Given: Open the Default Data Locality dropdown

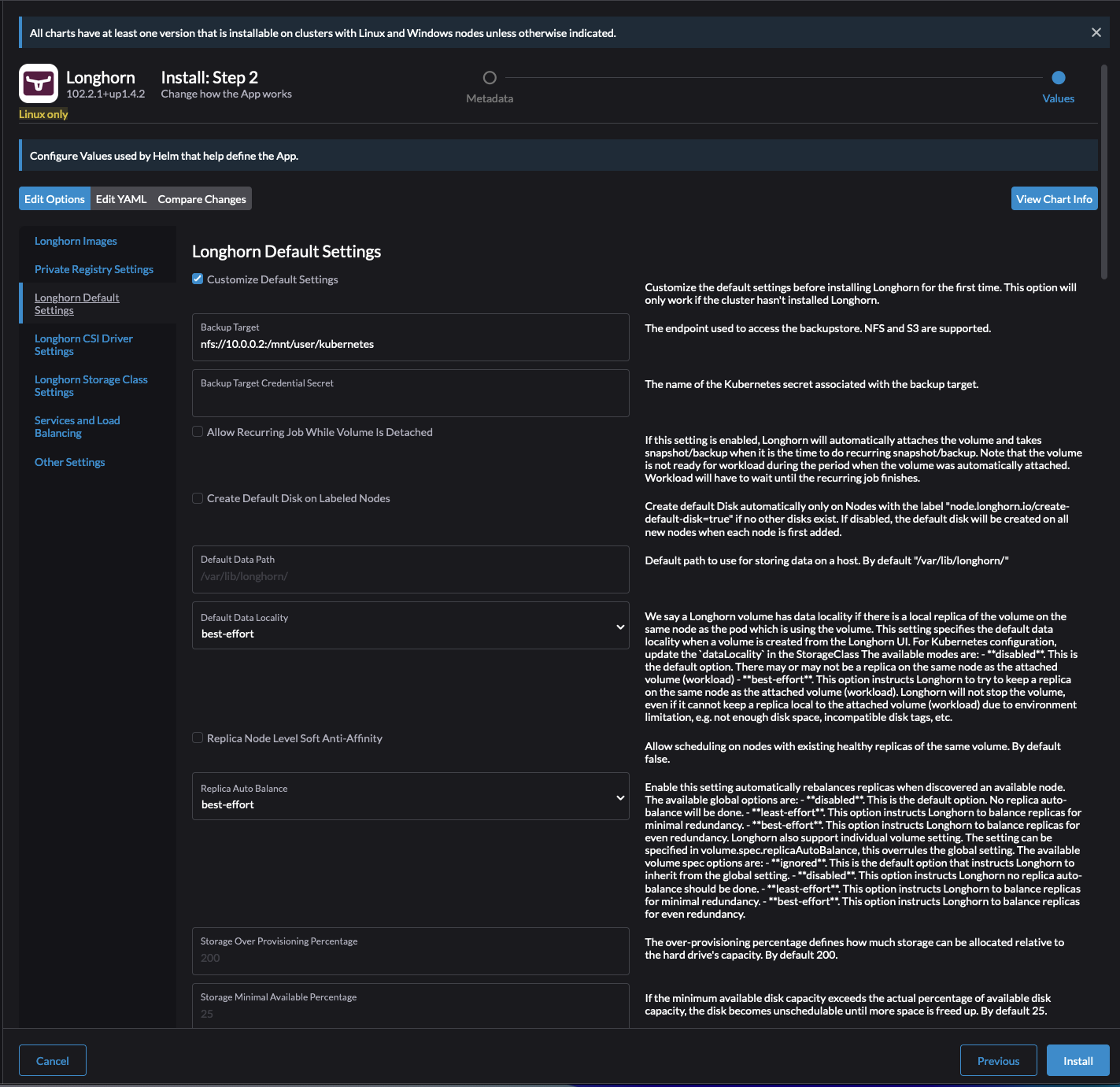Looking at the screenshot, I should [x=410, y=627].
